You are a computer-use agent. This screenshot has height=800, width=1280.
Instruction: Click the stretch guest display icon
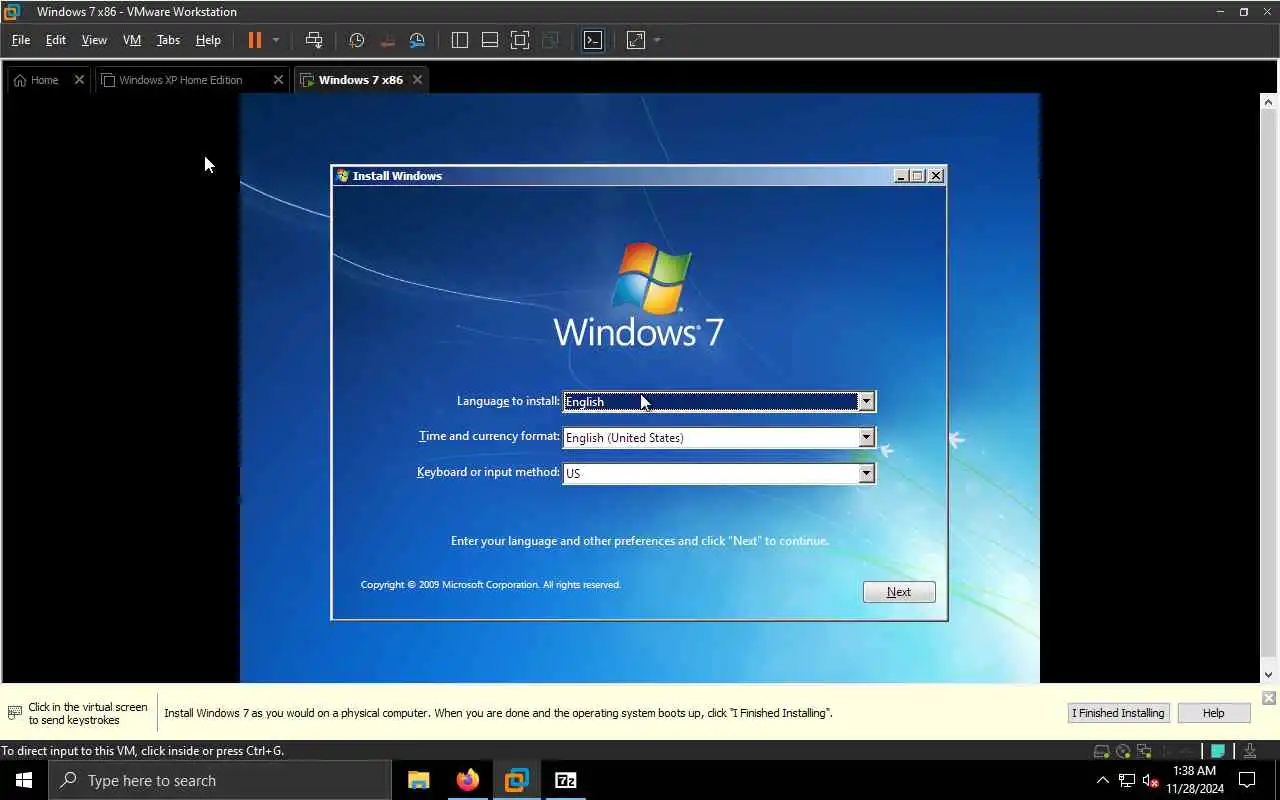point(636,40)
